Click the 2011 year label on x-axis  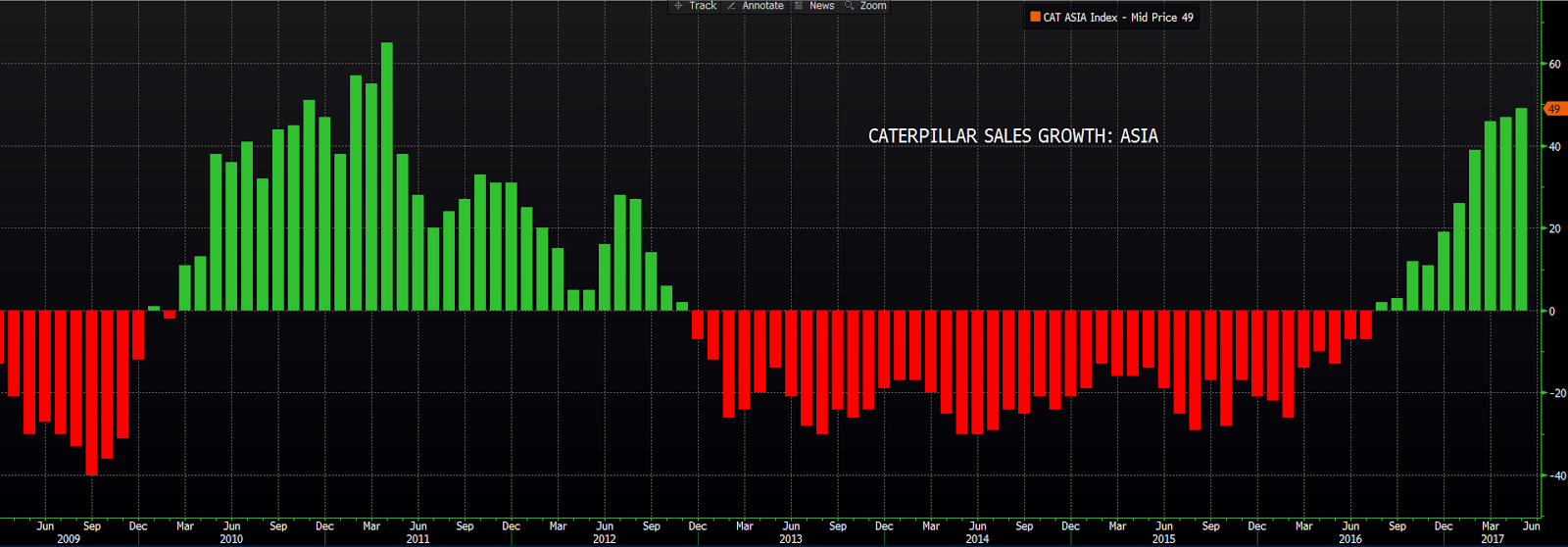pos(417,539)
